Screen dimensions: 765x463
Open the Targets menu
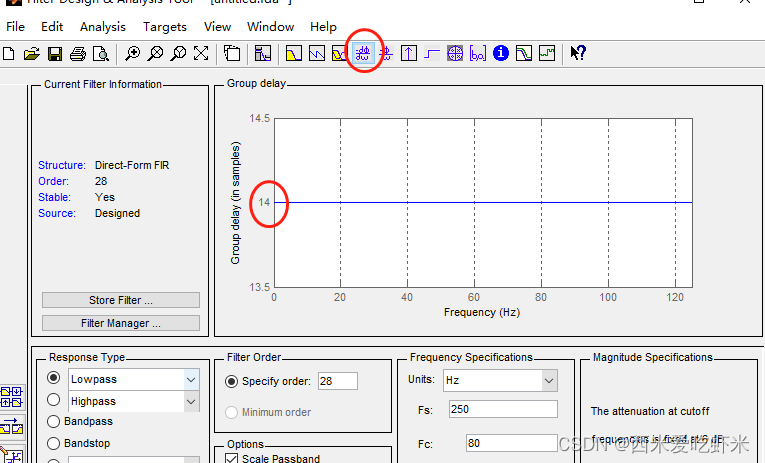pyautogui.click(x=165, y=26)
